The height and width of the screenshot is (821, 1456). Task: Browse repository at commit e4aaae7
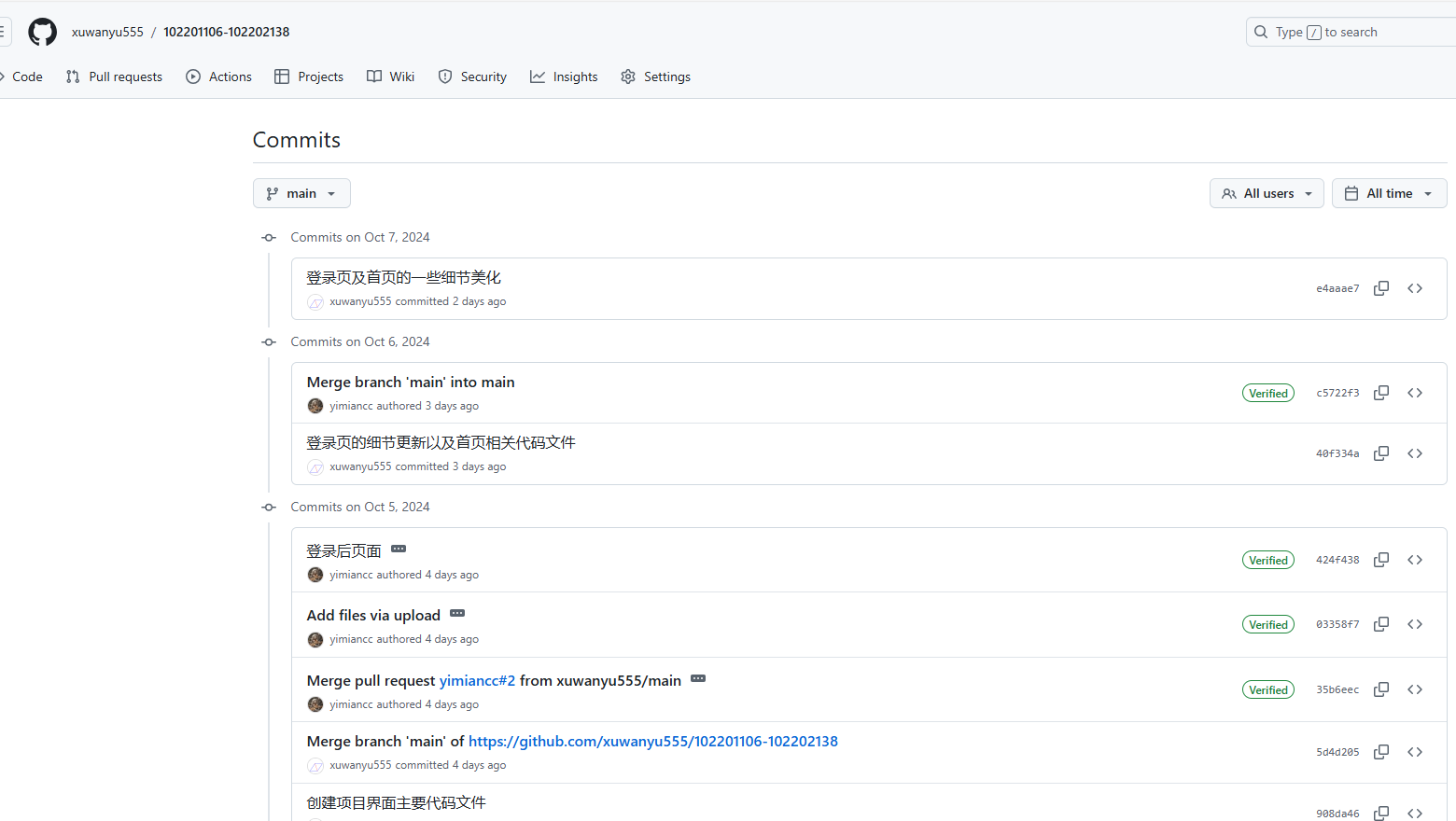coord(1415,288)
